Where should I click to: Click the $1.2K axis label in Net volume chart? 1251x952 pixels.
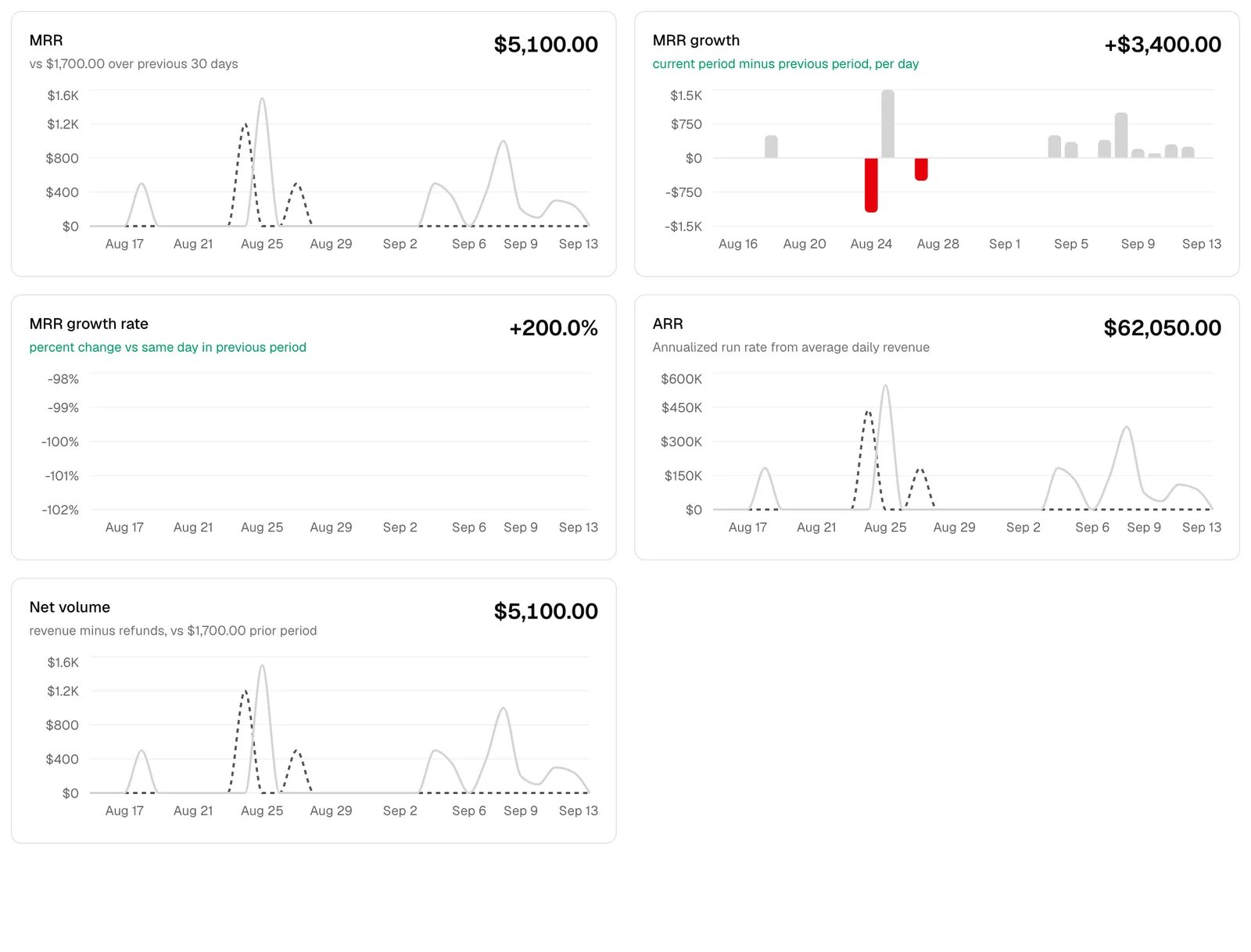point(63,691)
